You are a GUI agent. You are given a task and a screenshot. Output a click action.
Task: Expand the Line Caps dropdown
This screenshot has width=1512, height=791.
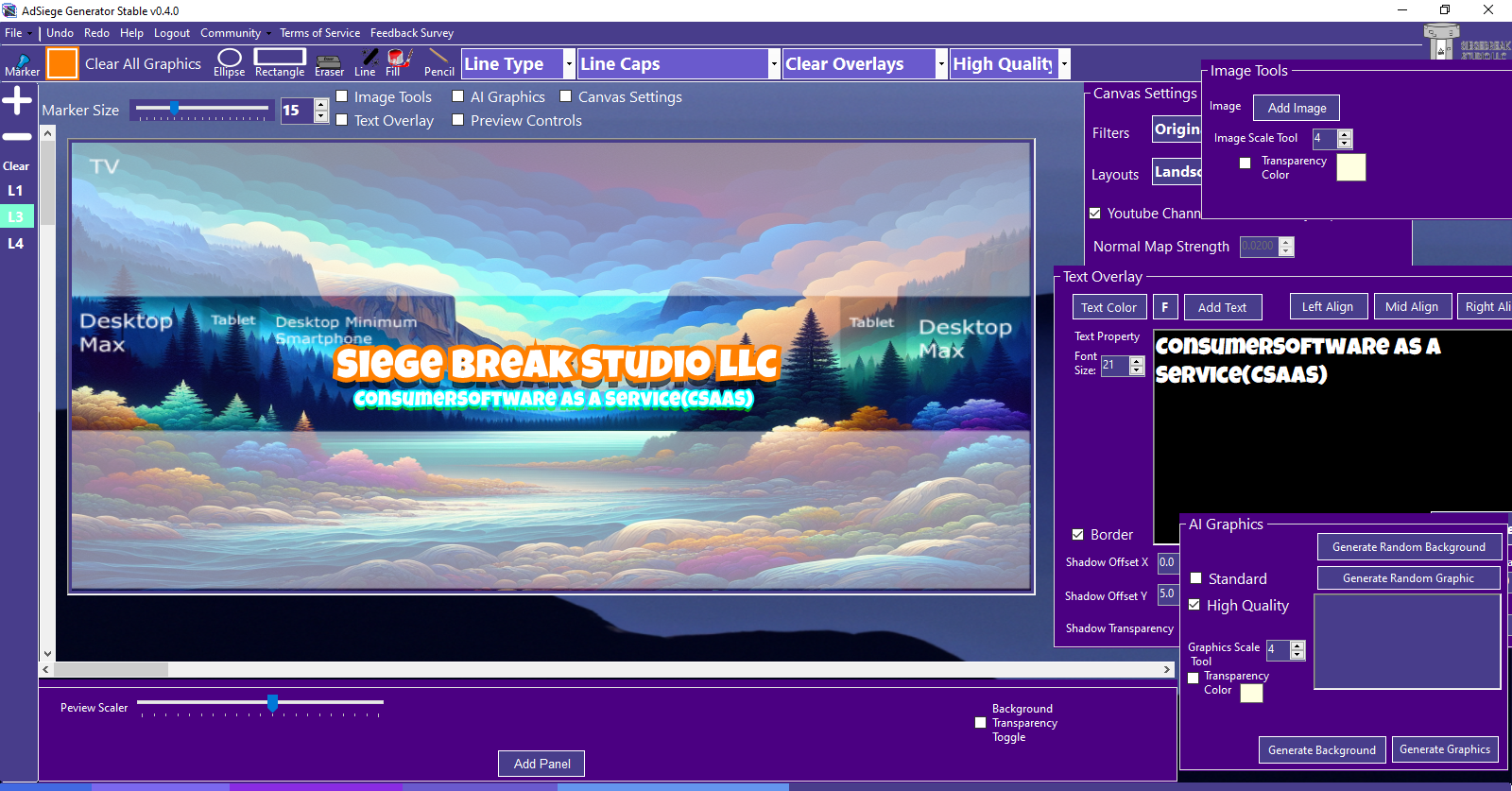click(774, 64)
